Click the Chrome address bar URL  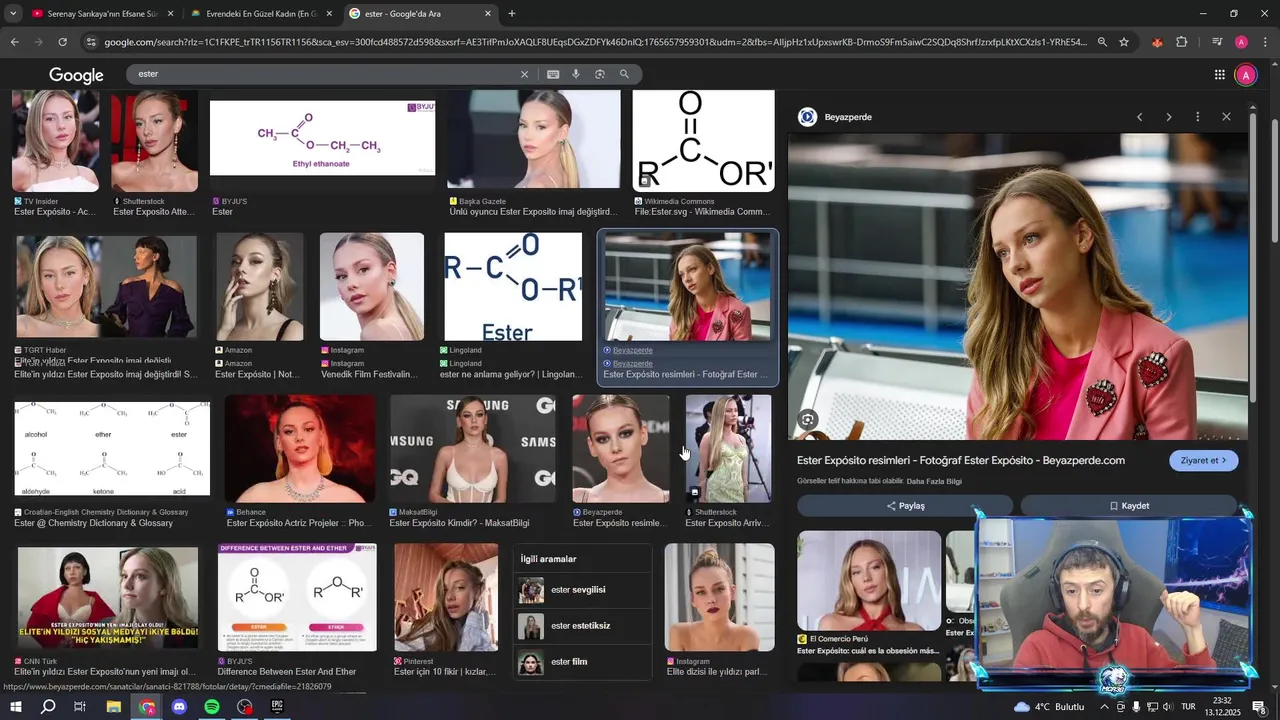tap(595, 42)
